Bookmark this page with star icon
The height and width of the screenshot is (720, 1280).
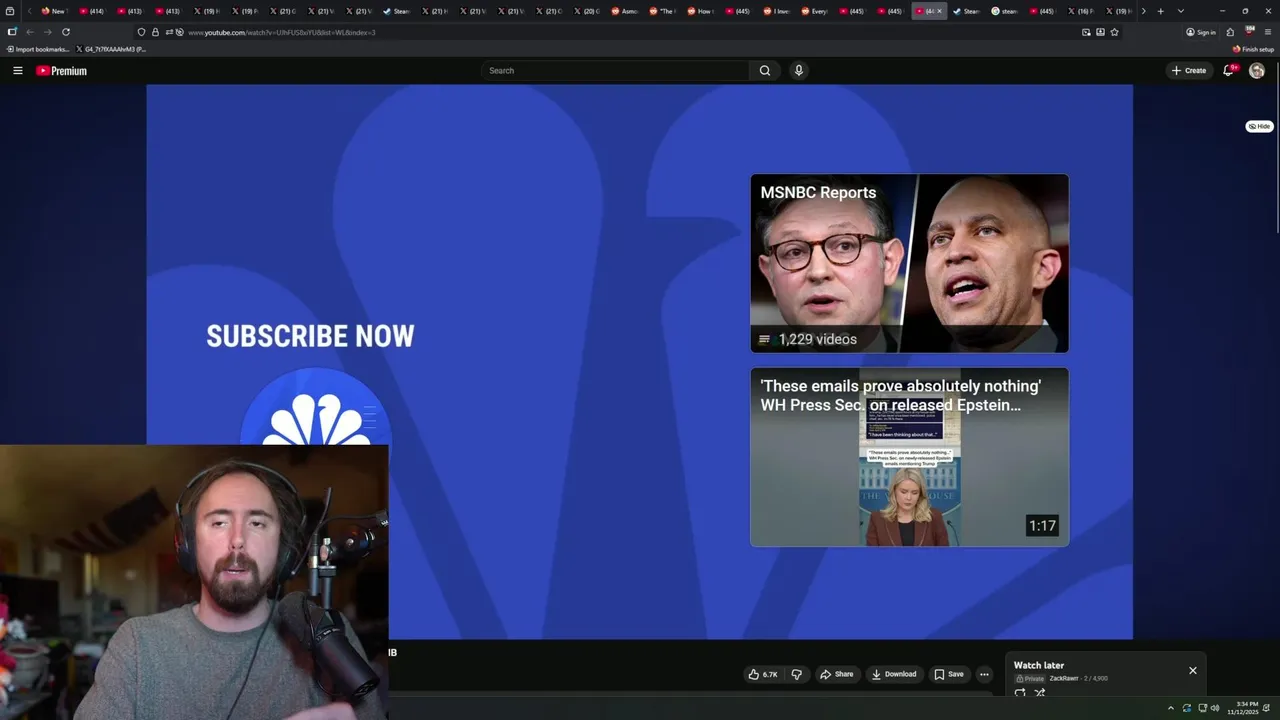point(1114,32)
